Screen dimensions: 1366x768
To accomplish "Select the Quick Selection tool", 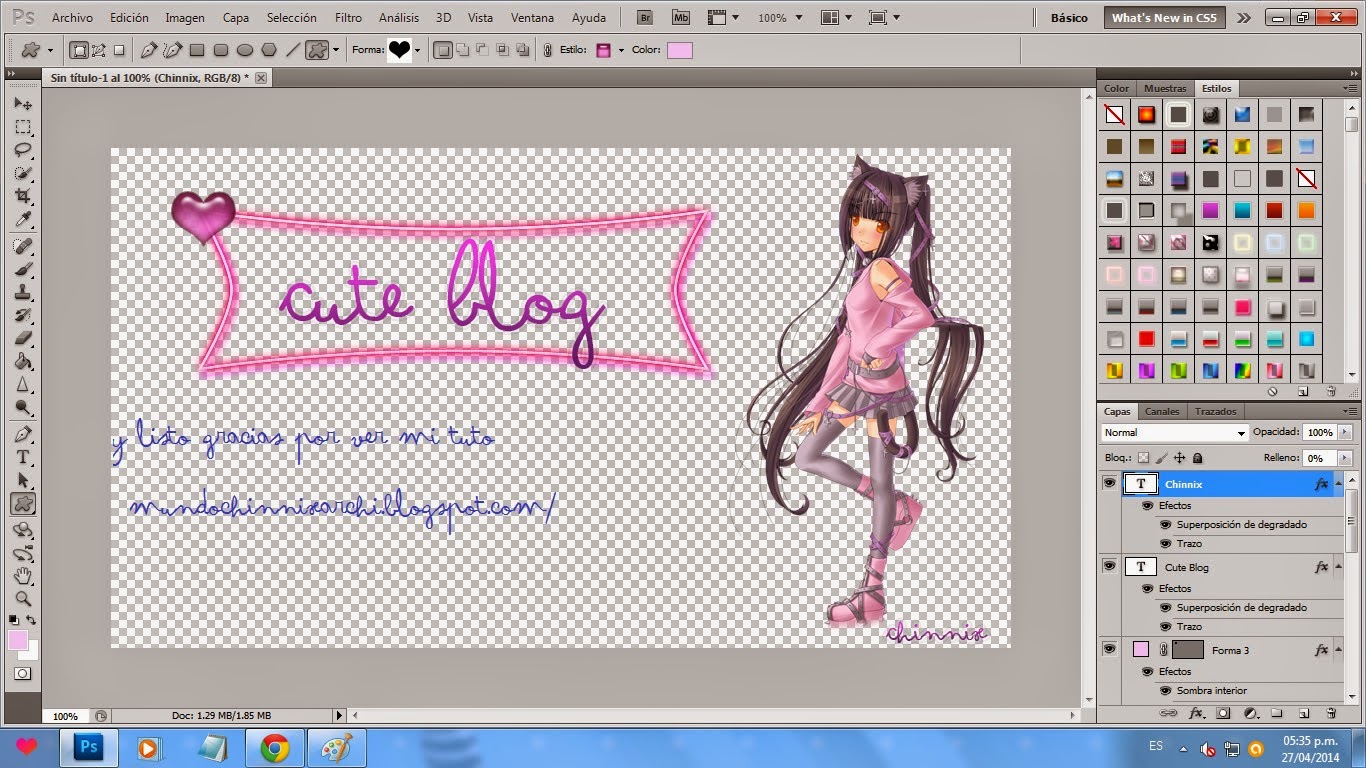I will (23, 174).
